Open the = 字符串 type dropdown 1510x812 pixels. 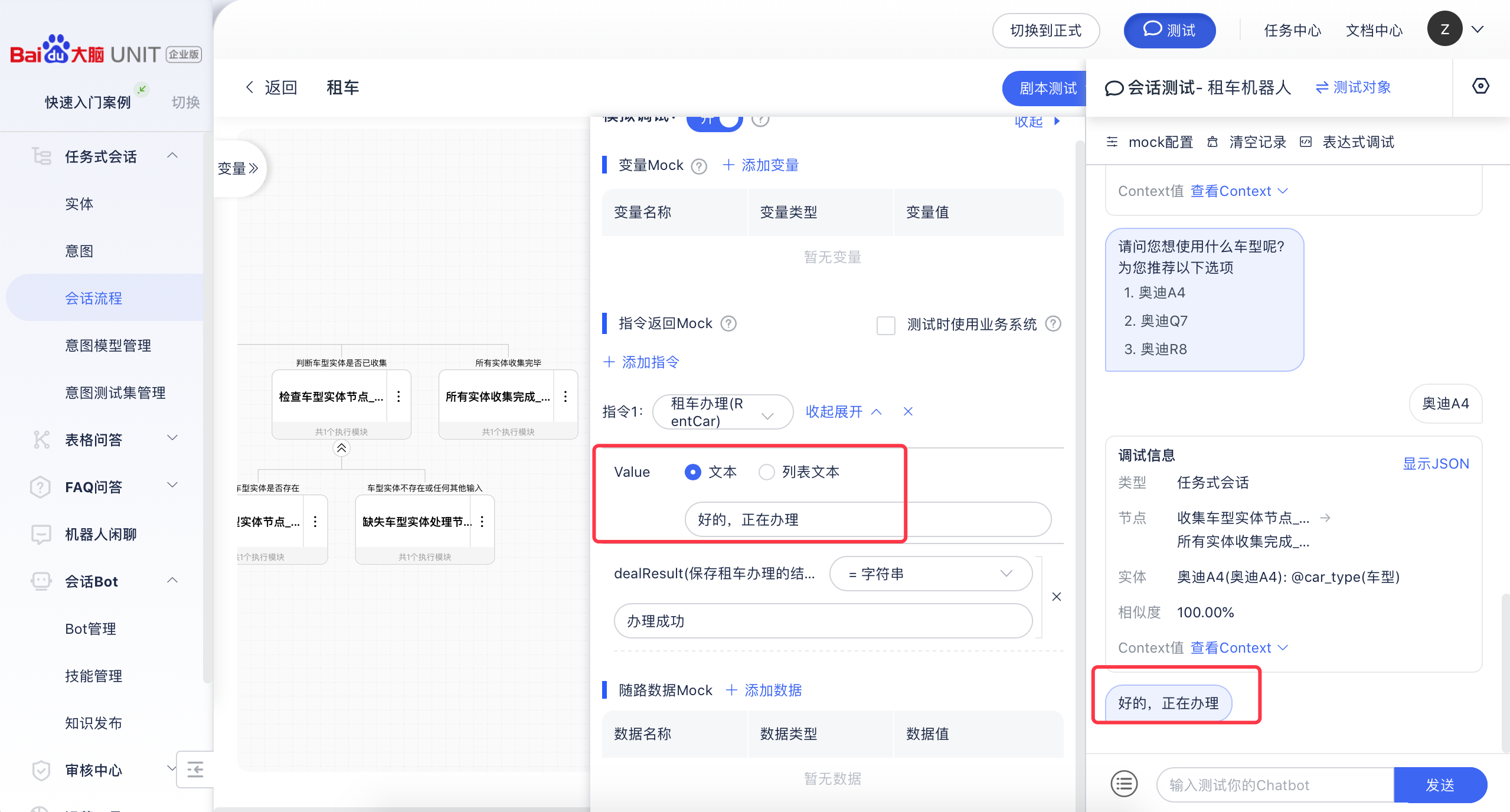930,574
